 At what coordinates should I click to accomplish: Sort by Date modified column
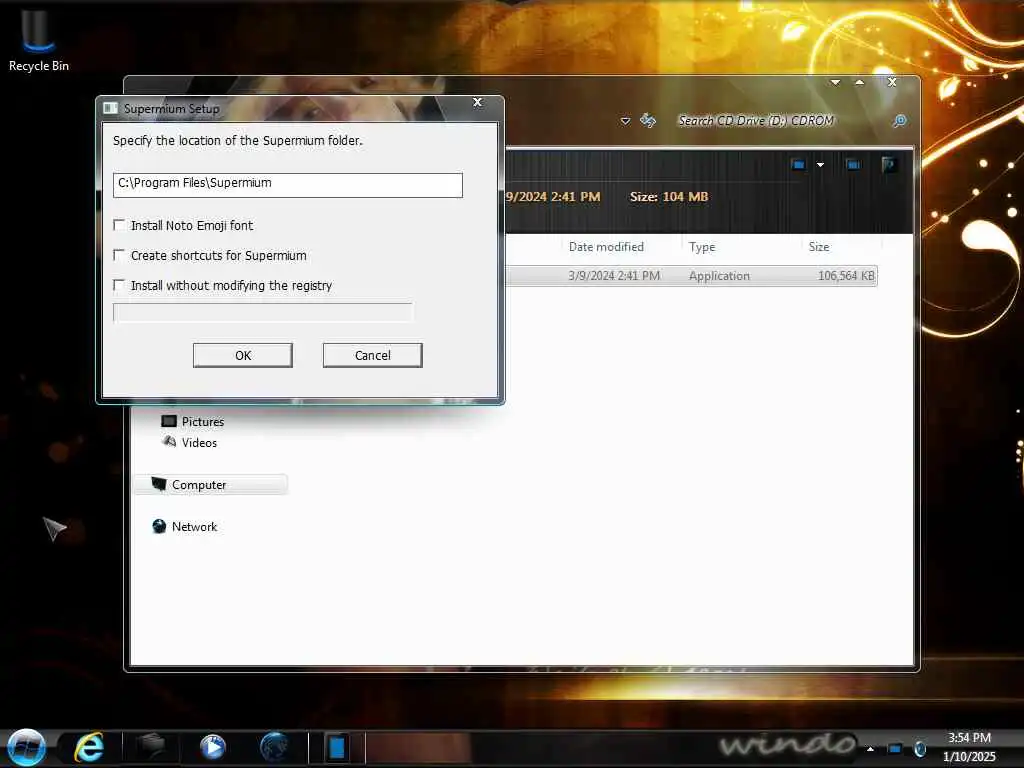(606, 247)
